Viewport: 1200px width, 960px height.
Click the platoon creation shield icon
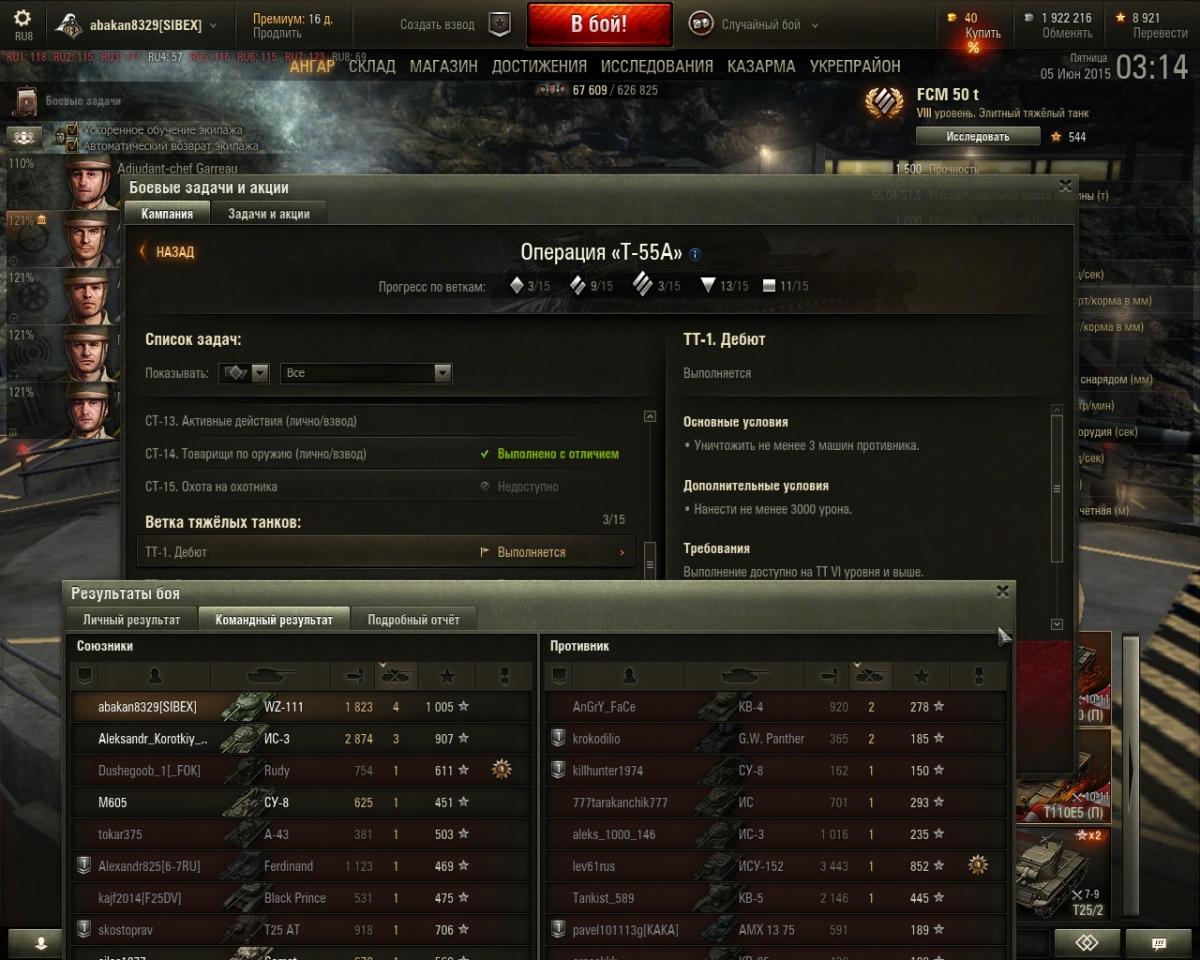[x=499, y=24]
